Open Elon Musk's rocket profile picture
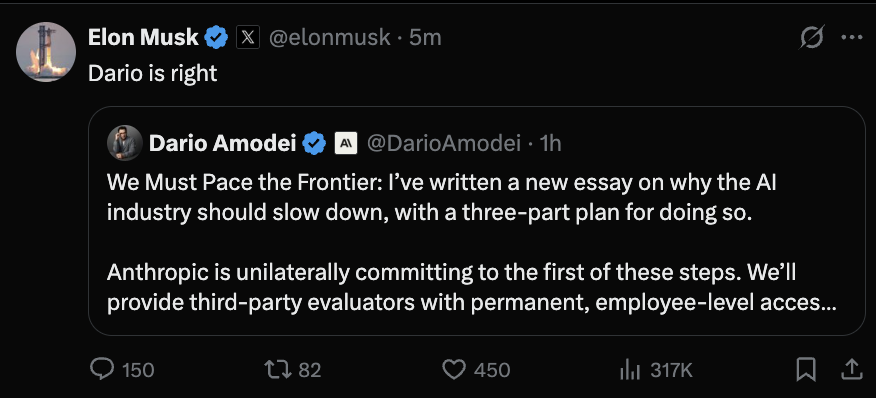Image resolution: width=876 pixels, height=398 pixels. 46,52
